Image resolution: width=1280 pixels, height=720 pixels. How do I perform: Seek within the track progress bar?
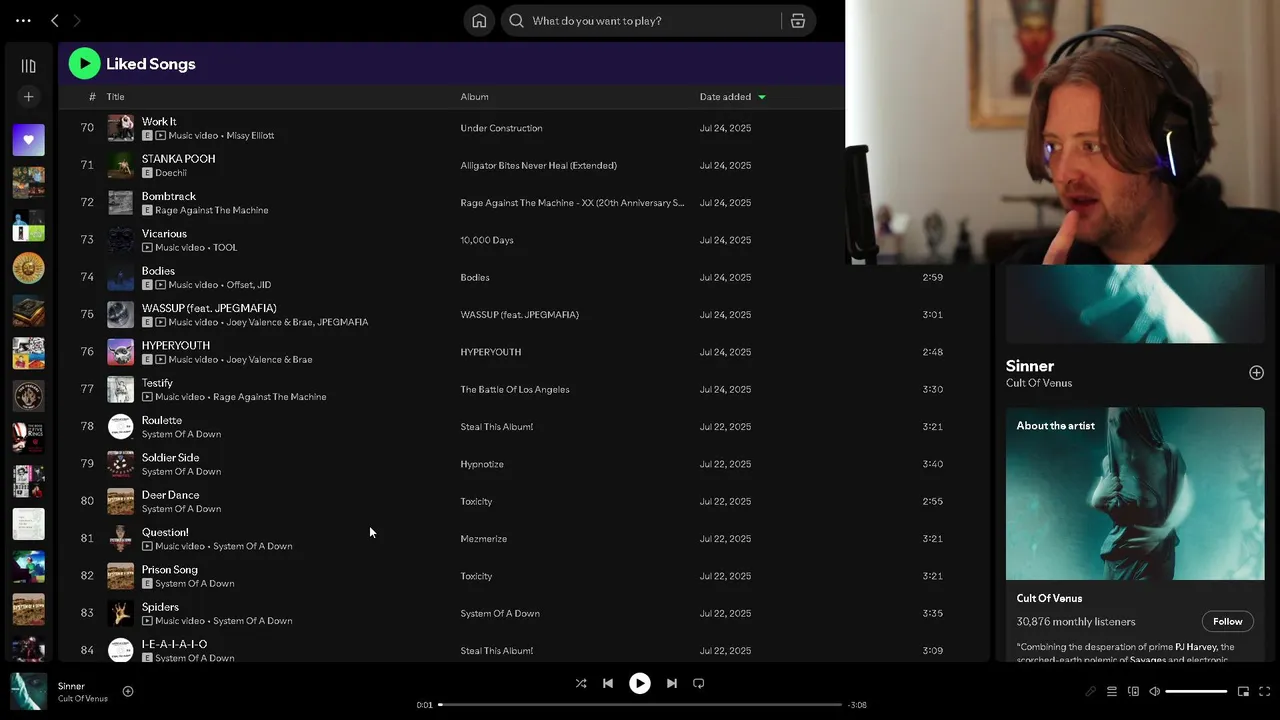(x=640, y=704)
